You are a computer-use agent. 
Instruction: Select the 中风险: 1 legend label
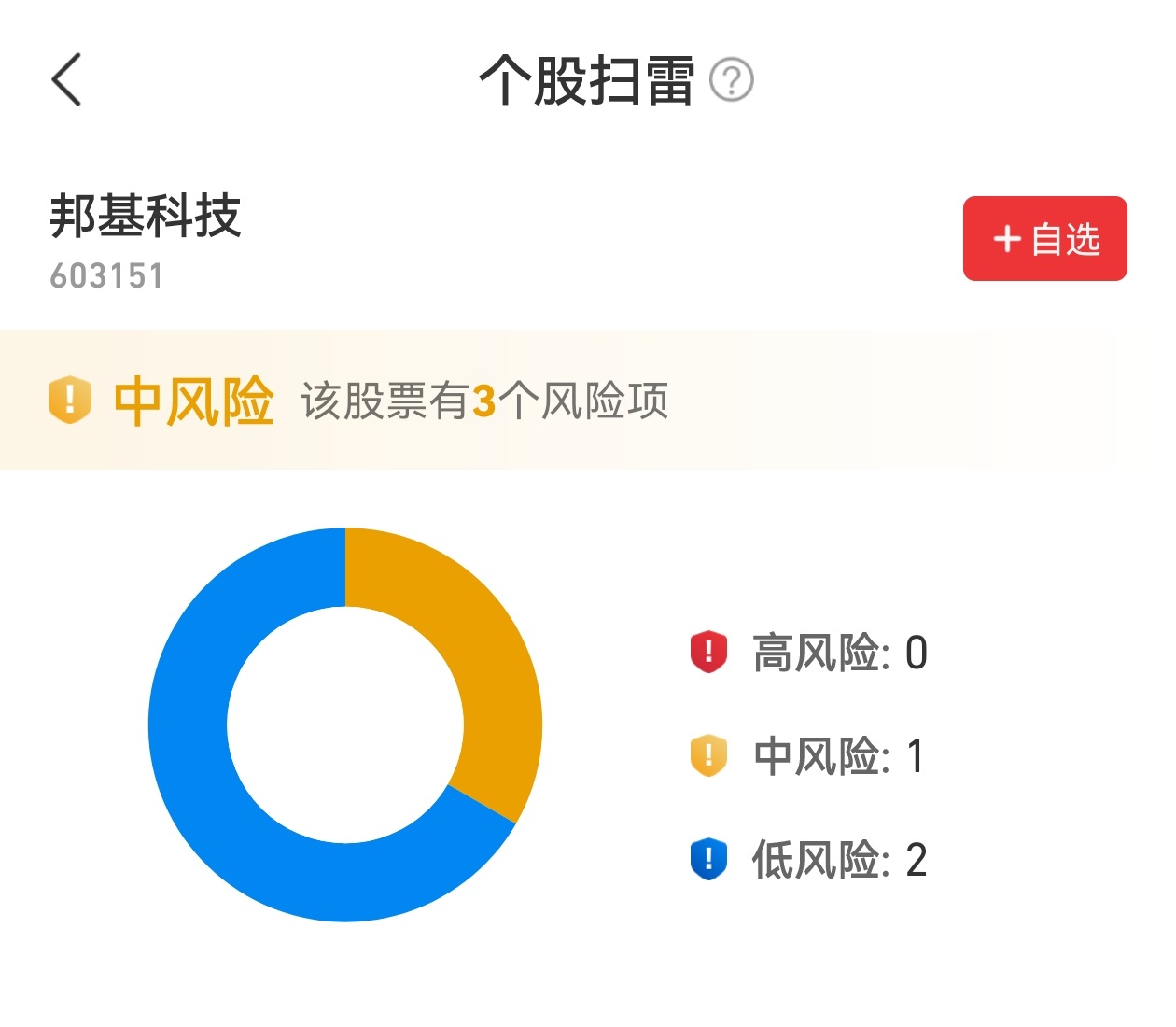pyautogui.click(x=838, y=756)
